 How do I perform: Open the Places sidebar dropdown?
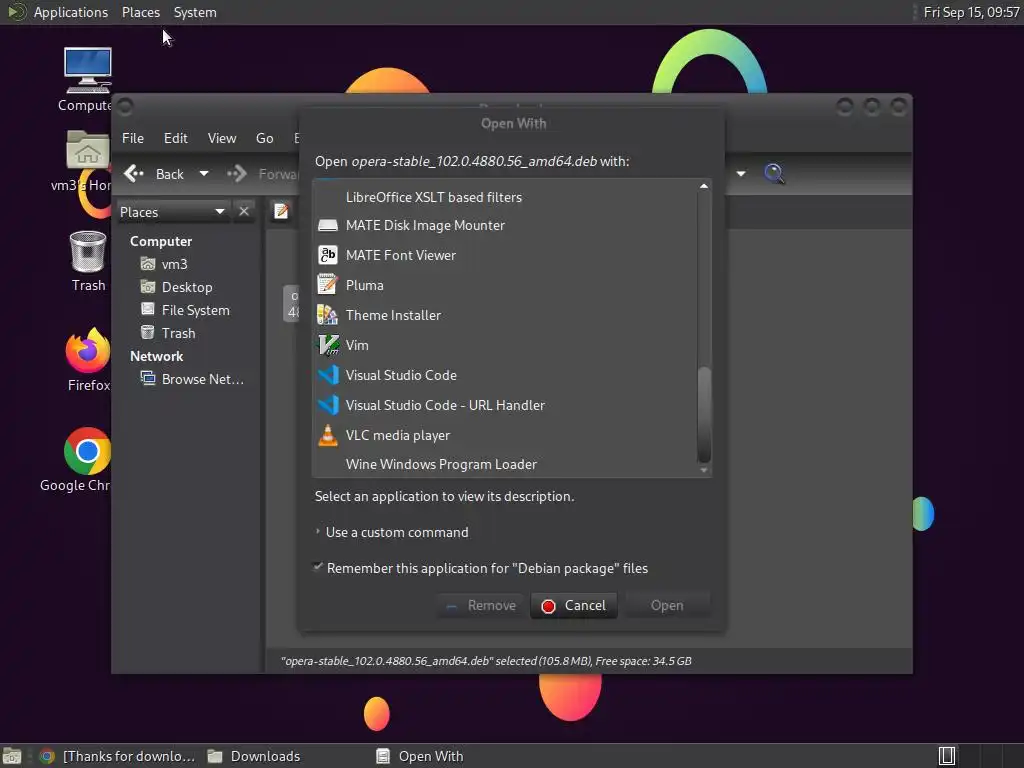[219, 212]
